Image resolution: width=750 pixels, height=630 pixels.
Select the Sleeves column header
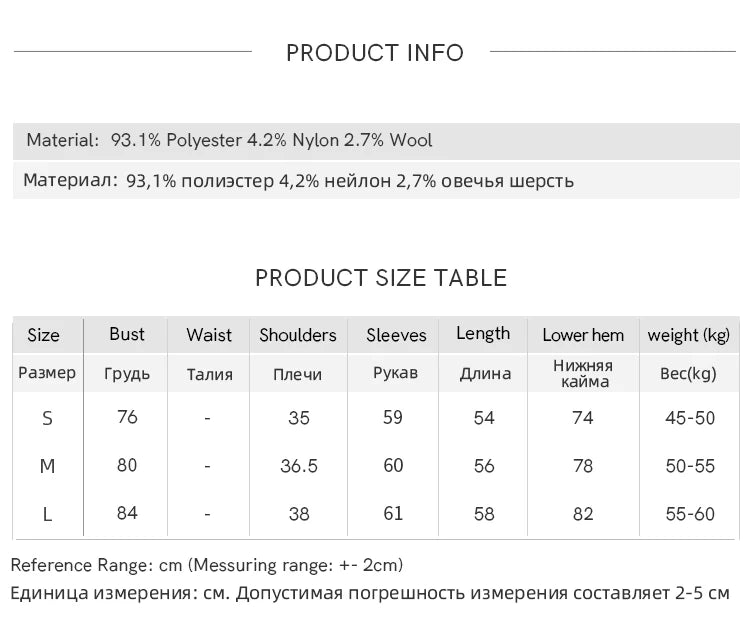click(396, 335)
